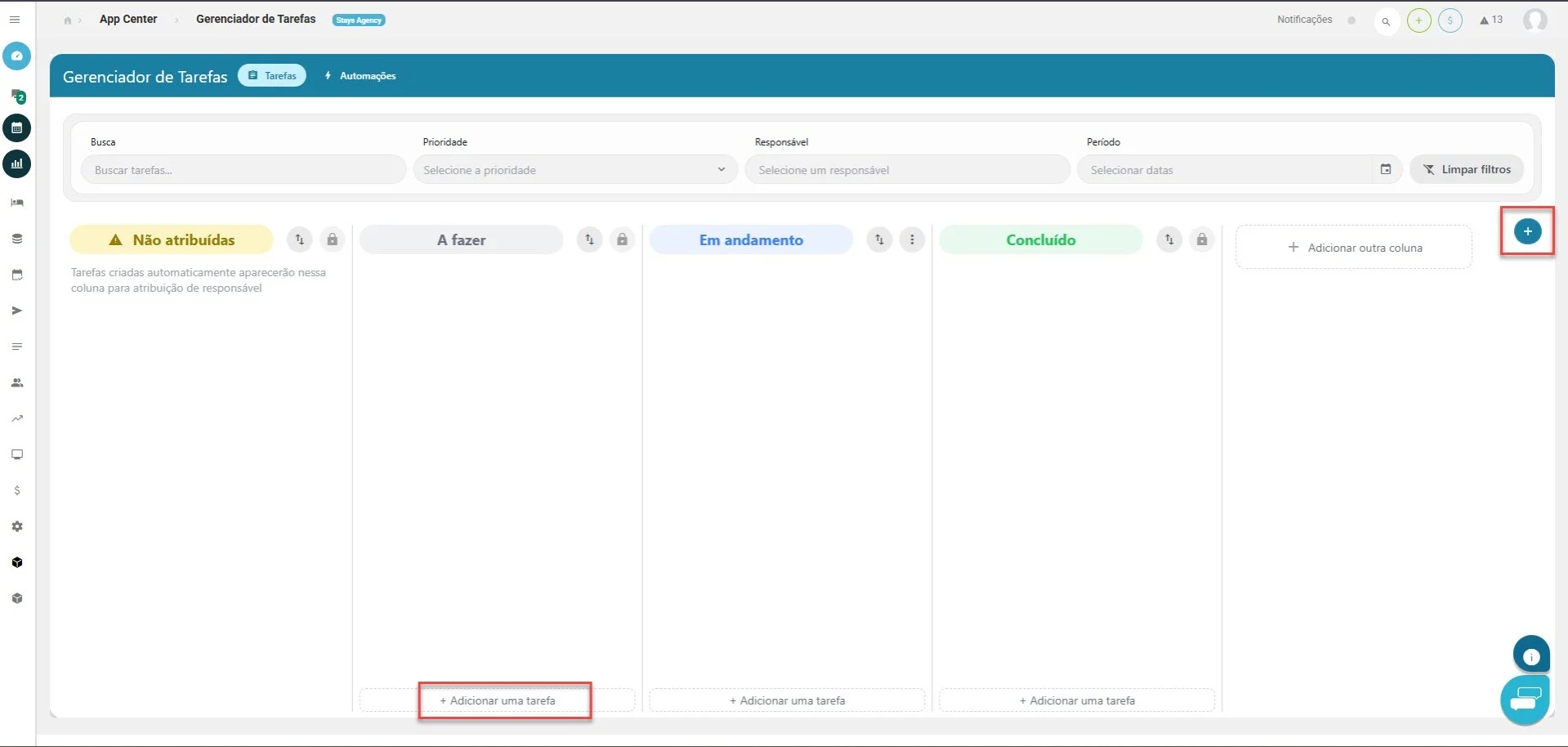
Task: Click the info circle floating button
Action: 1531,655
